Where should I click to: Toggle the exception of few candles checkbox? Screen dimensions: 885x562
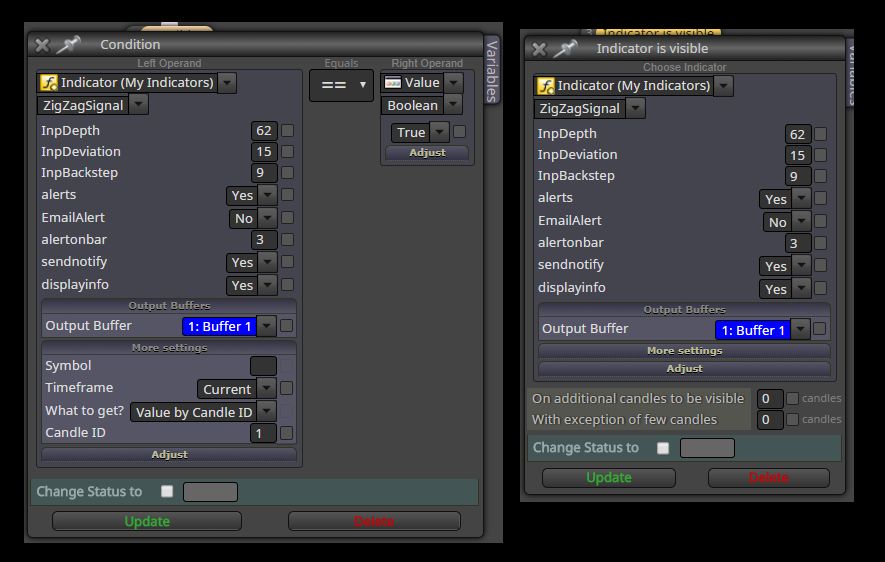tap(792, 420)
